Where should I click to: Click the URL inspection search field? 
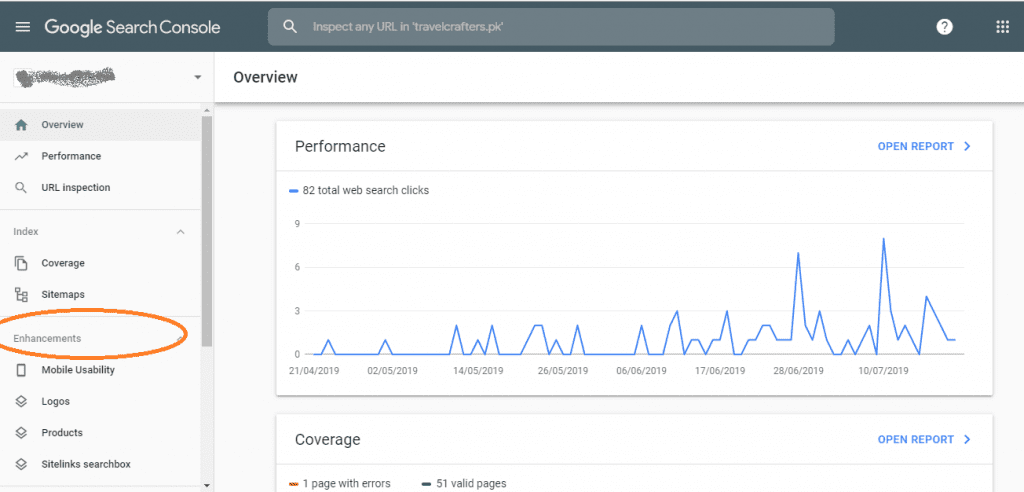point(550,27)
